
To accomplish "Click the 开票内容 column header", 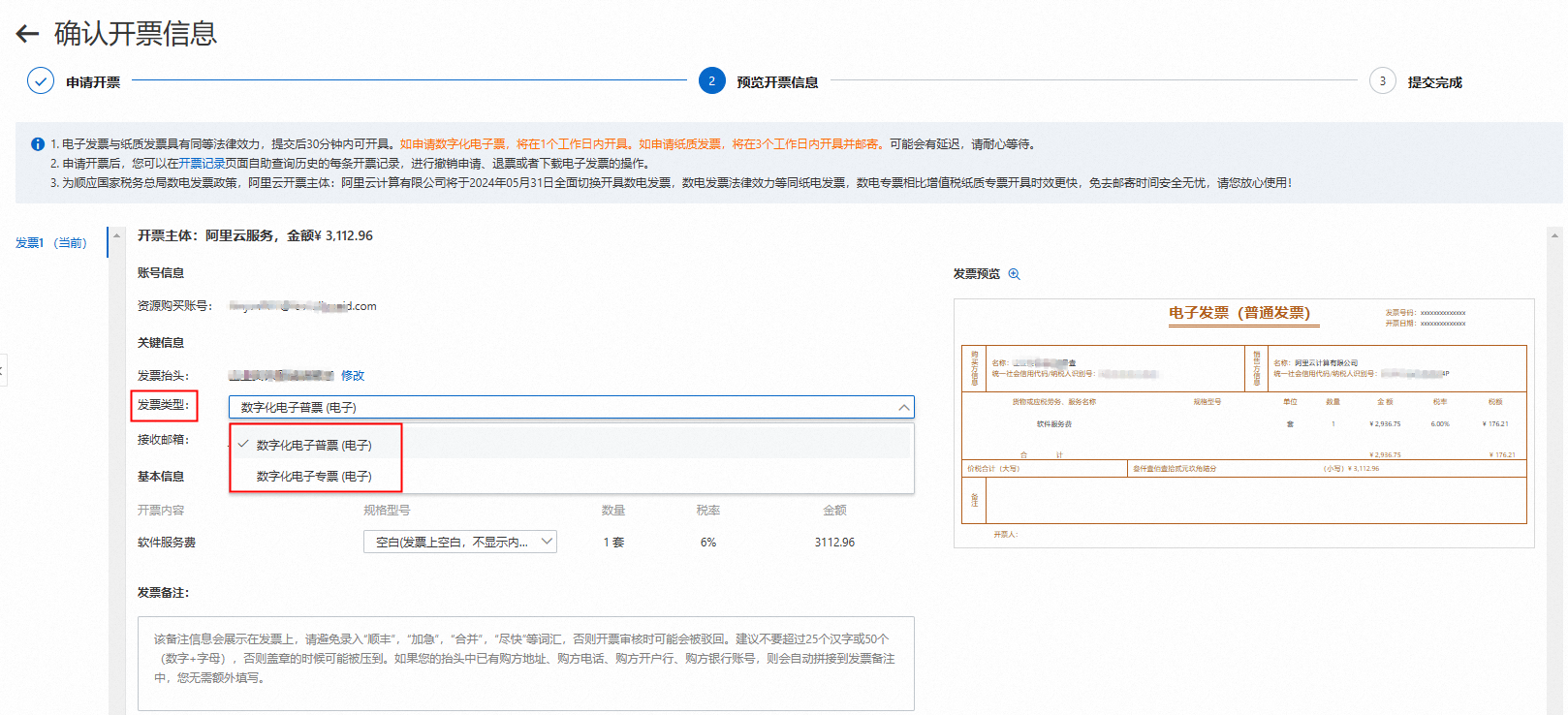I will 161,511.
